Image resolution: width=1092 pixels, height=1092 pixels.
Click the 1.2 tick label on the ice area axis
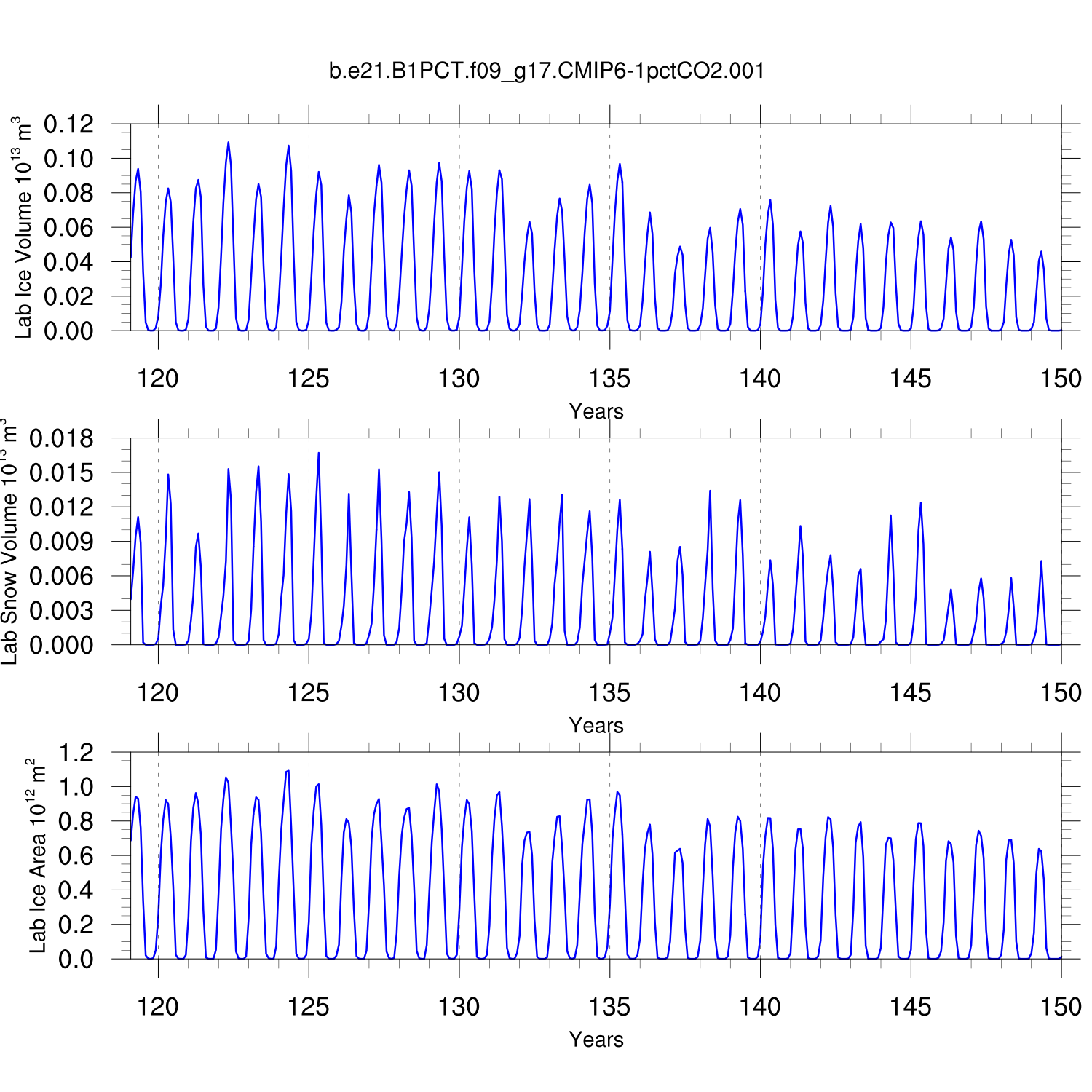point(76,753)
